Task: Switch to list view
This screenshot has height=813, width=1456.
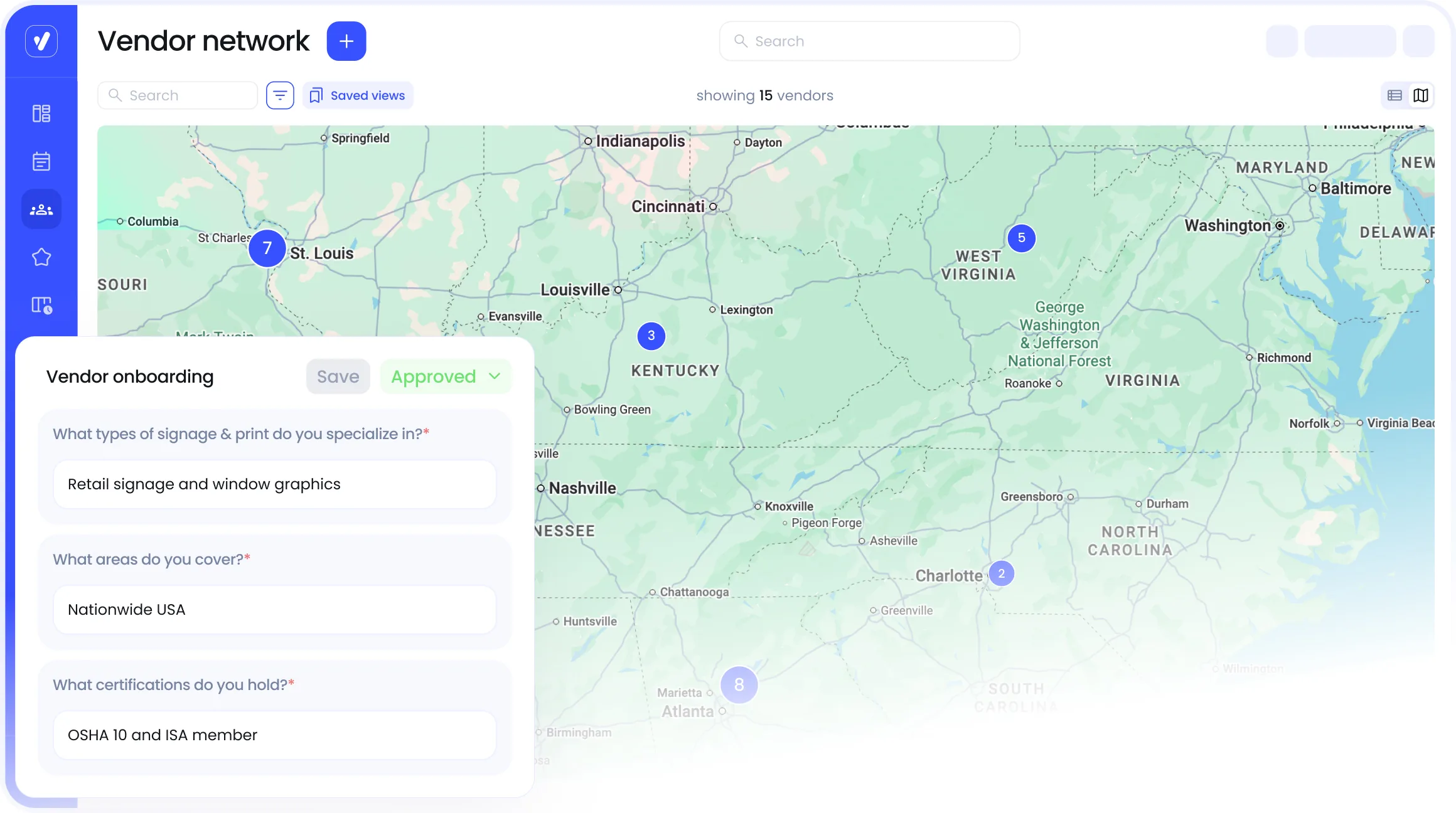Action: click(x=1394, y=95)
